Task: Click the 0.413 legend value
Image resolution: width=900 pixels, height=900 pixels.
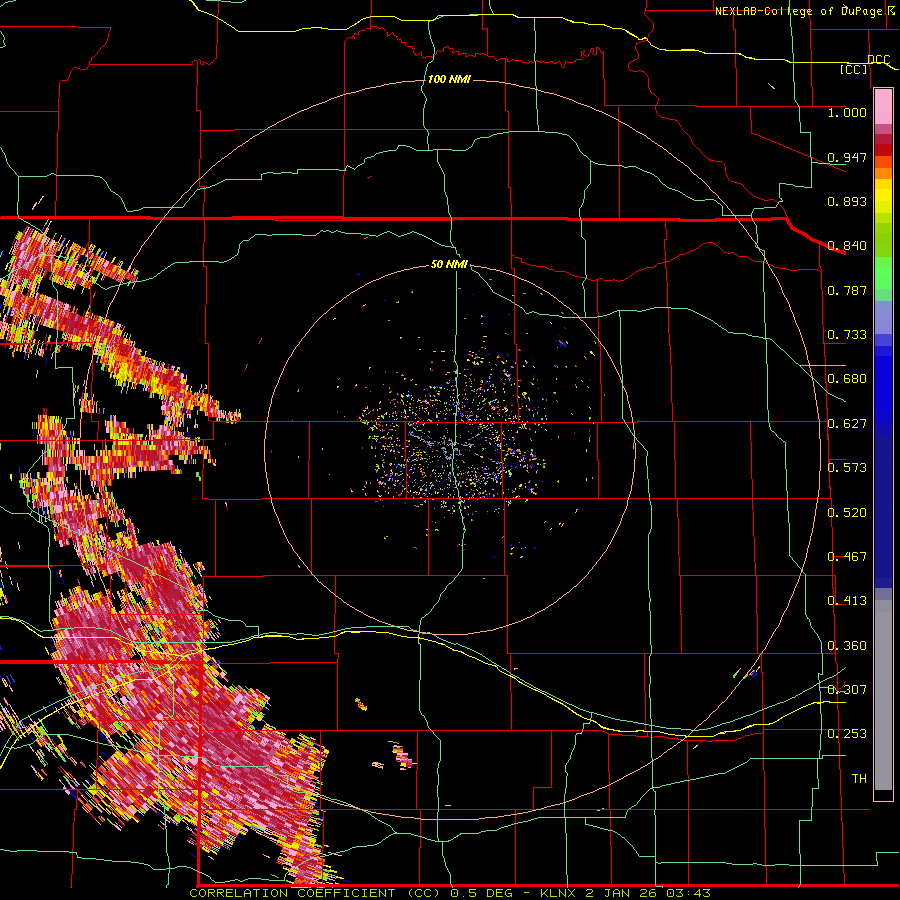Action: [x=847, y=601]
